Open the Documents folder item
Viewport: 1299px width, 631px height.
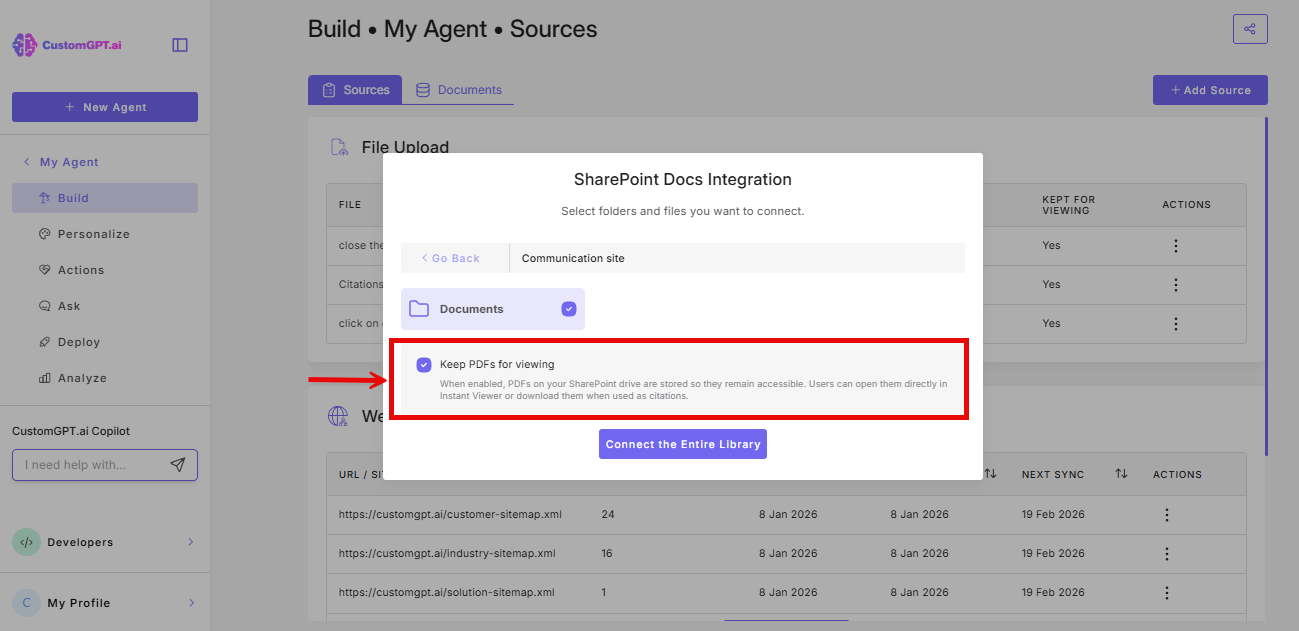pos(493,309)
